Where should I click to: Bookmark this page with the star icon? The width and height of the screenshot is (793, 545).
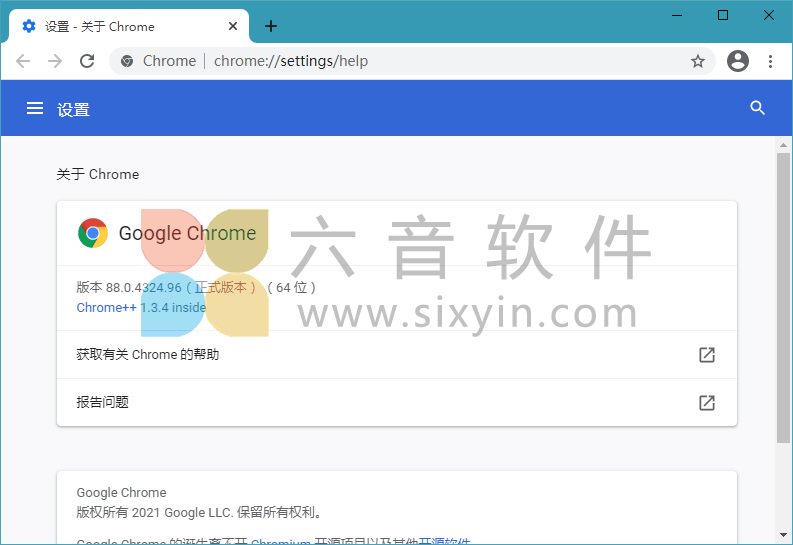pyautogui.click(x=698, y=61)
